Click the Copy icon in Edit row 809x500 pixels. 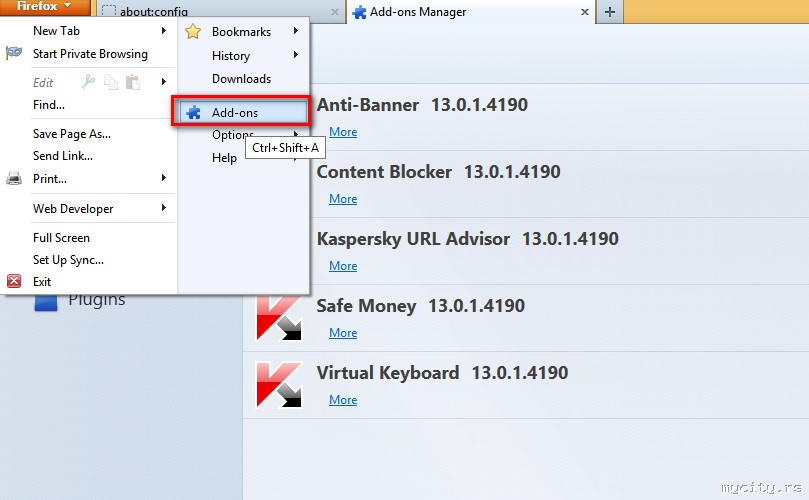(x=111, y=82)
